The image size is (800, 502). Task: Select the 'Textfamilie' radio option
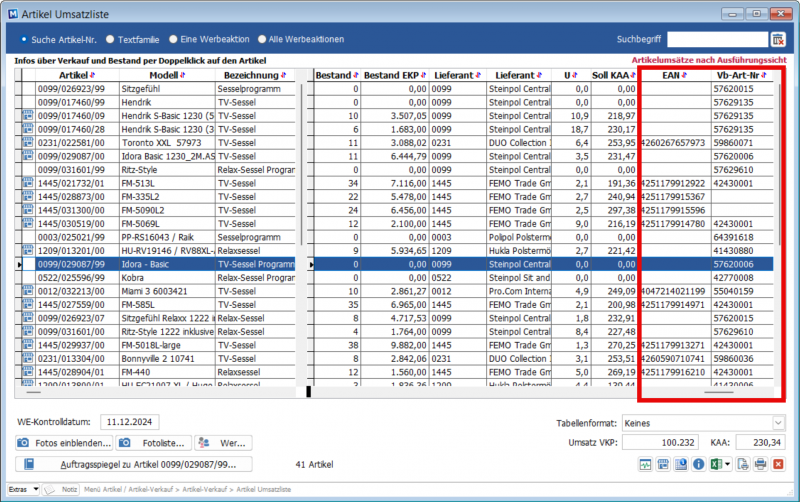111,39
